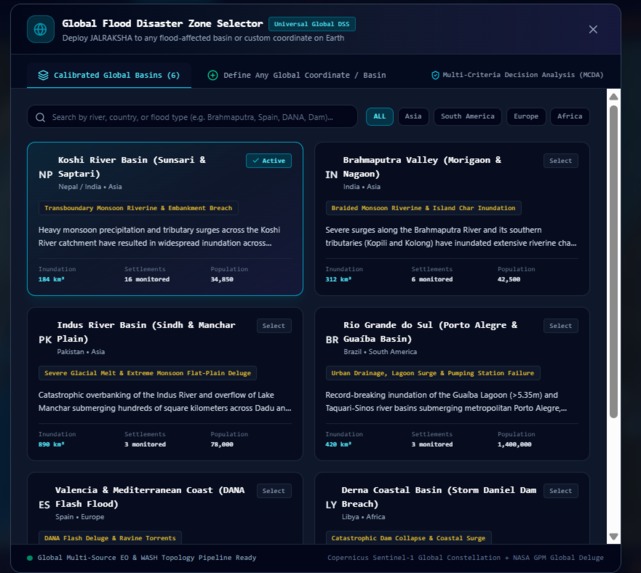Open Multi-Criteria Decision Analysis (MCDA)

pyautogui.click(x=517, y=75)
